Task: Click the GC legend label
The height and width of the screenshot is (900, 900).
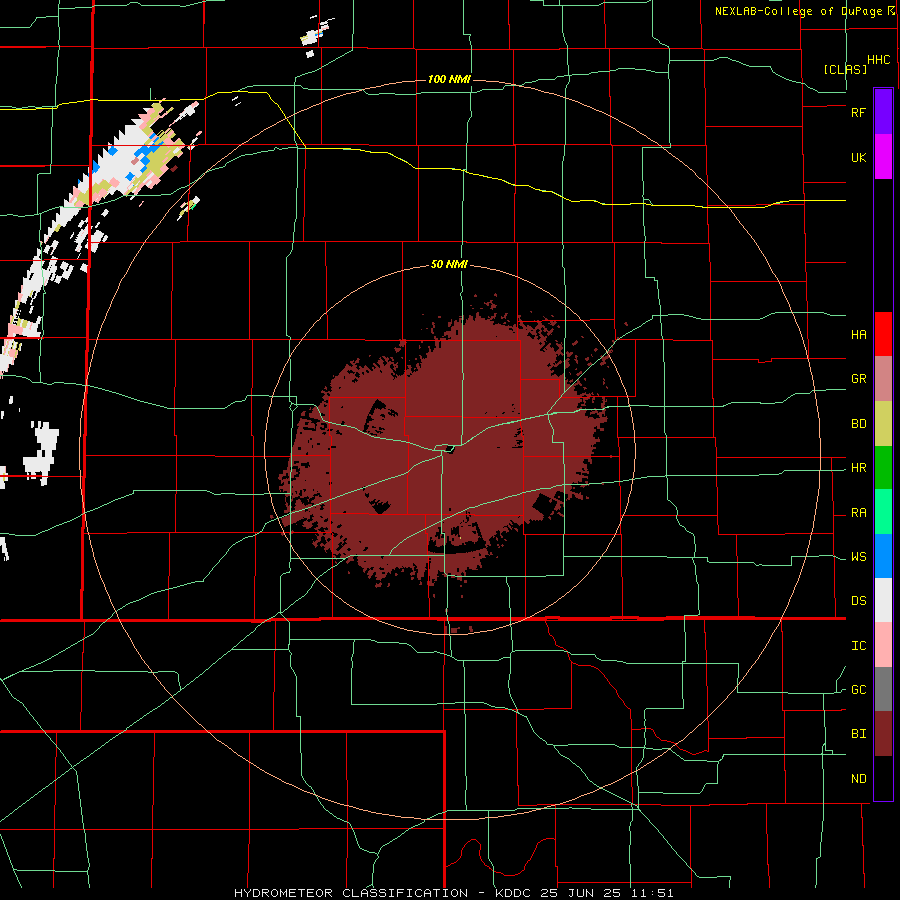Action: [x=858, y=690]
